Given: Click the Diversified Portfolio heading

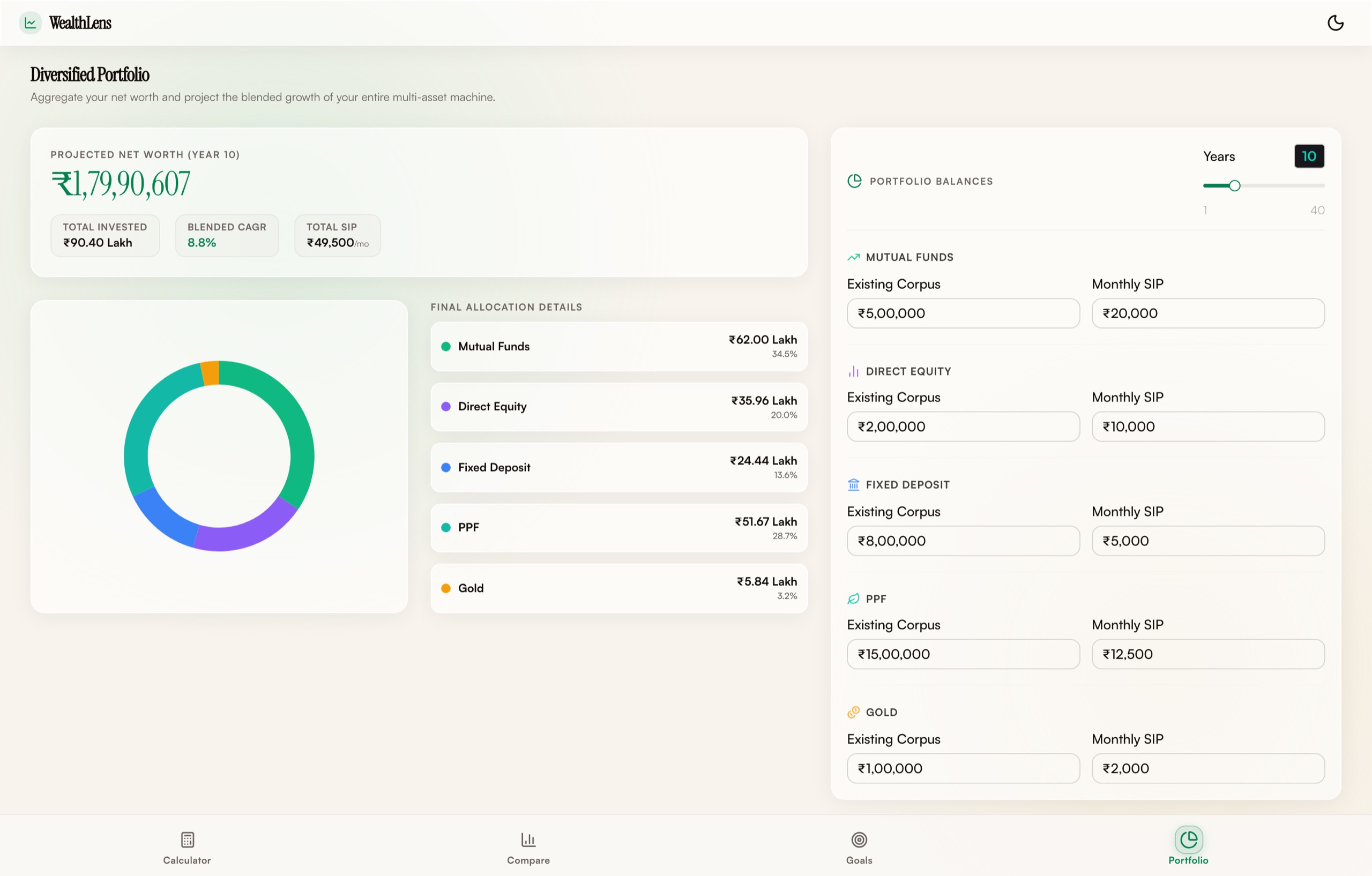Looking at the screenshot, I should (x=90, y=74).
